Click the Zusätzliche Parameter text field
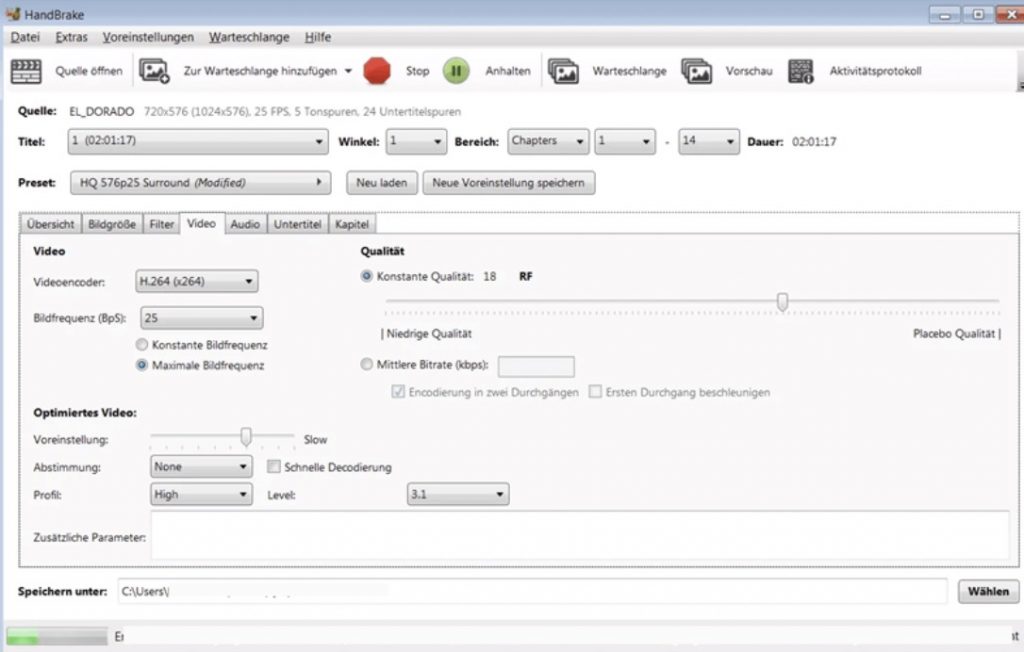Viewport: 1024px width, 652px height. tap(578, 535)
